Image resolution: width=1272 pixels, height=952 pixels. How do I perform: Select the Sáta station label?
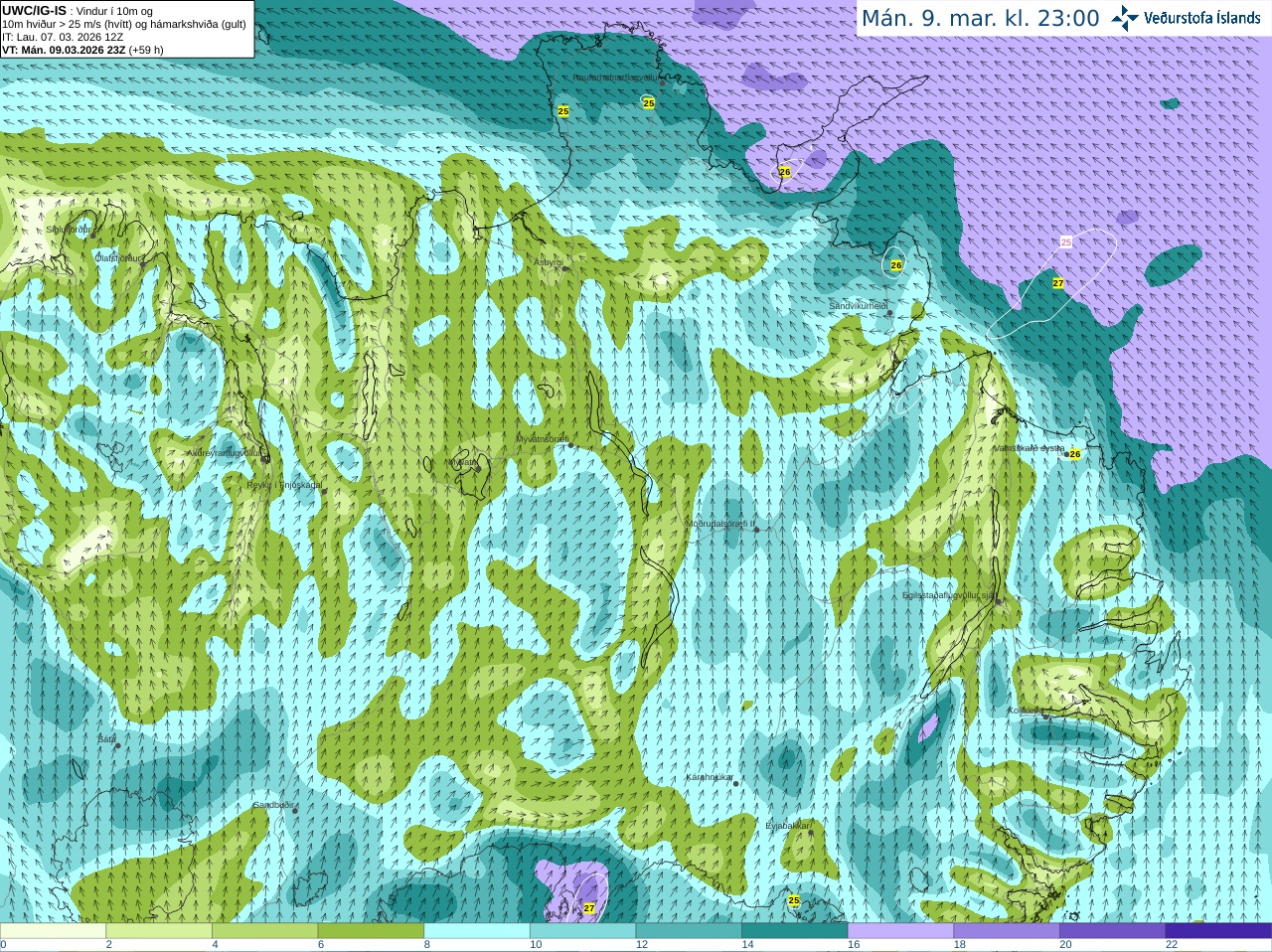pyautogui.click(x=106, y=739)
